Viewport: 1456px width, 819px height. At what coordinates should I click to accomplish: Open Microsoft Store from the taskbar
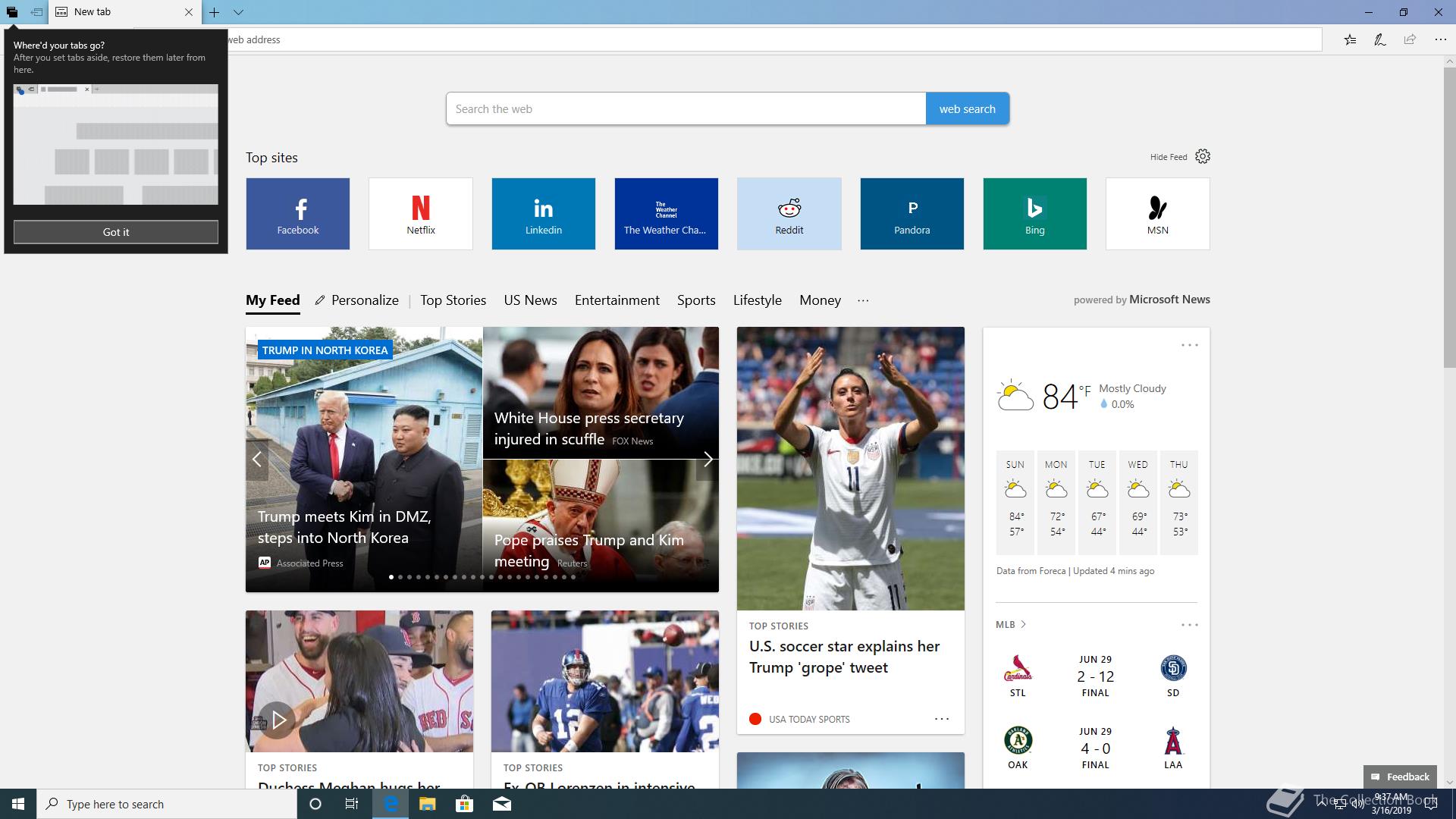point(464,804)
